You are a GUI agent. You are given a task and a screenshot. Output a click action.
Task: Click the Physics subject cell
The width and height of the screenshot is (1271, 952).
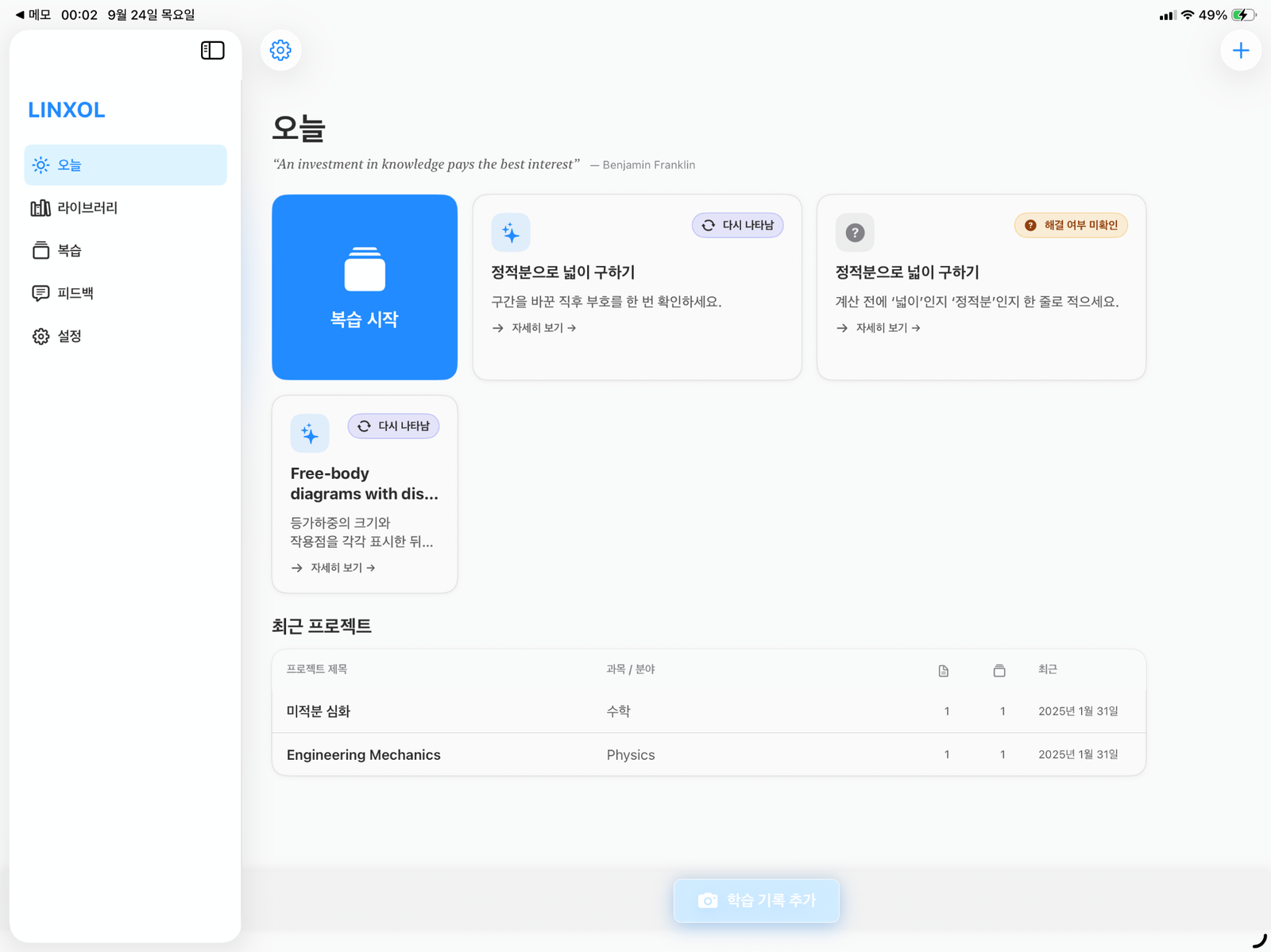pos(631,755)
